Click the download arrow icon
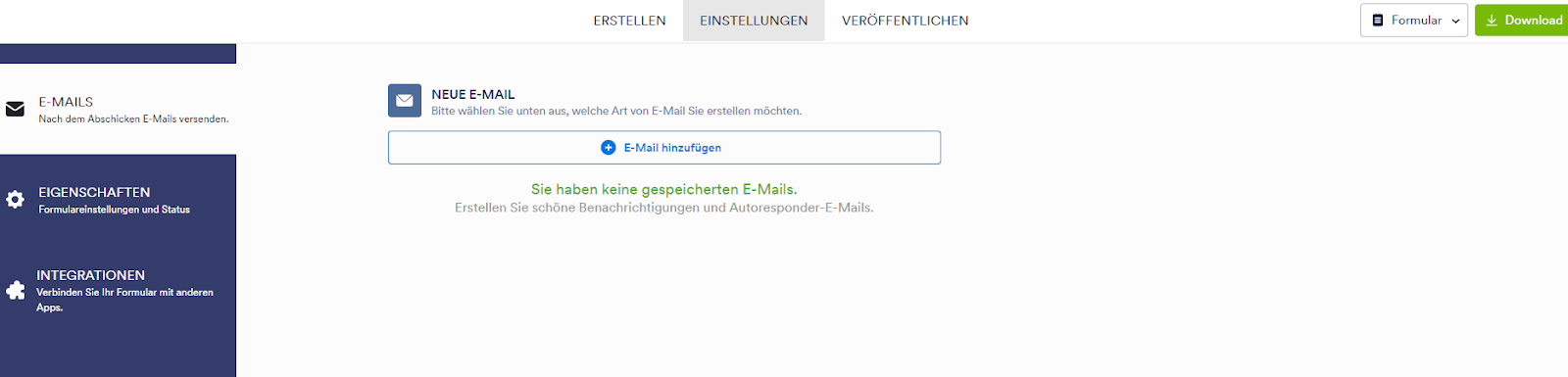 [1492, 21]
